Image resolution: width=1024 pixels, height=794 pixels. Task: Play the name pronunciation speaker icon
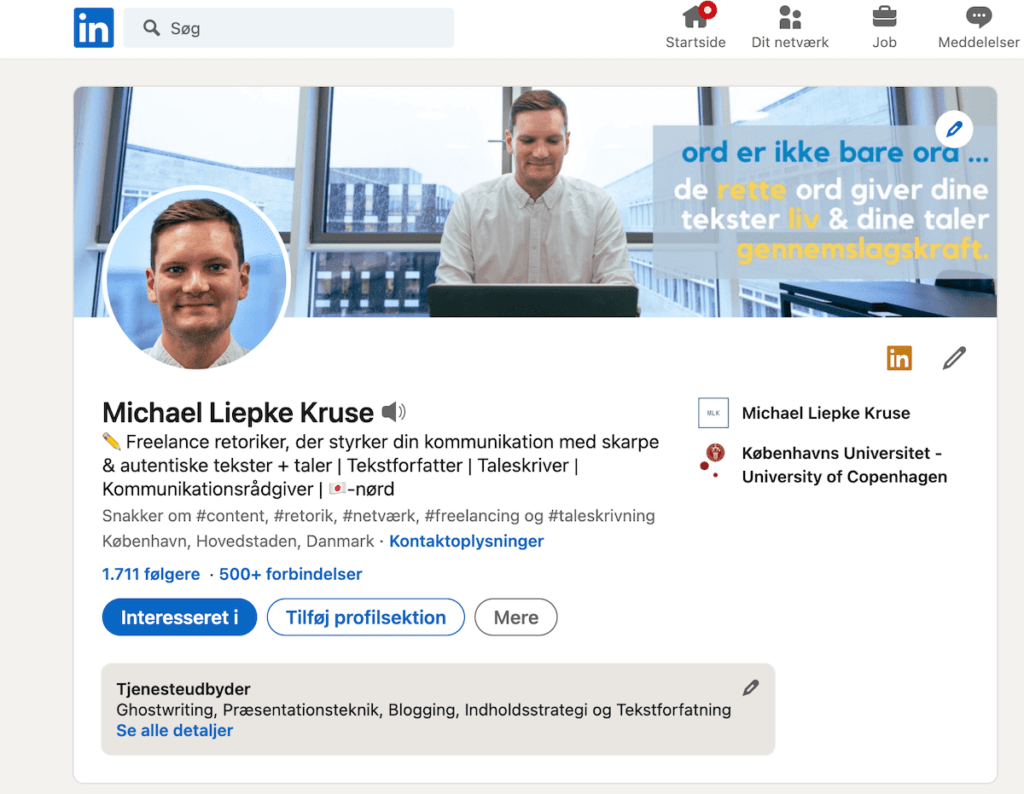pos(394,411)
